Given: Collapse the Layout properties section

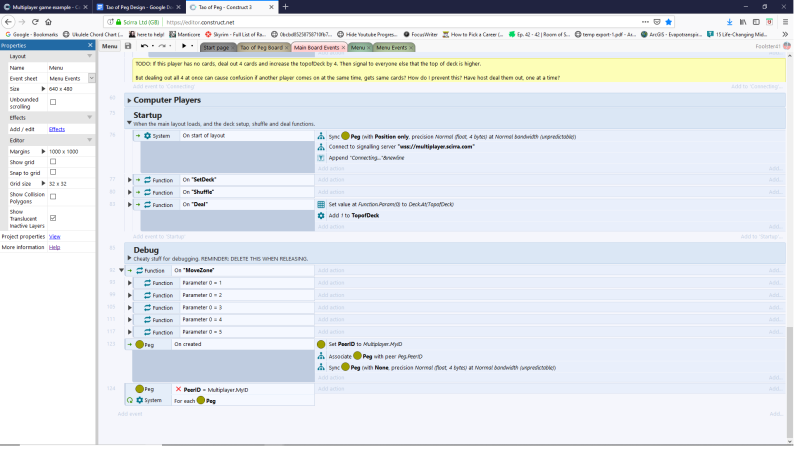Looking at the screenshot, I should click(x=90, y=56).
